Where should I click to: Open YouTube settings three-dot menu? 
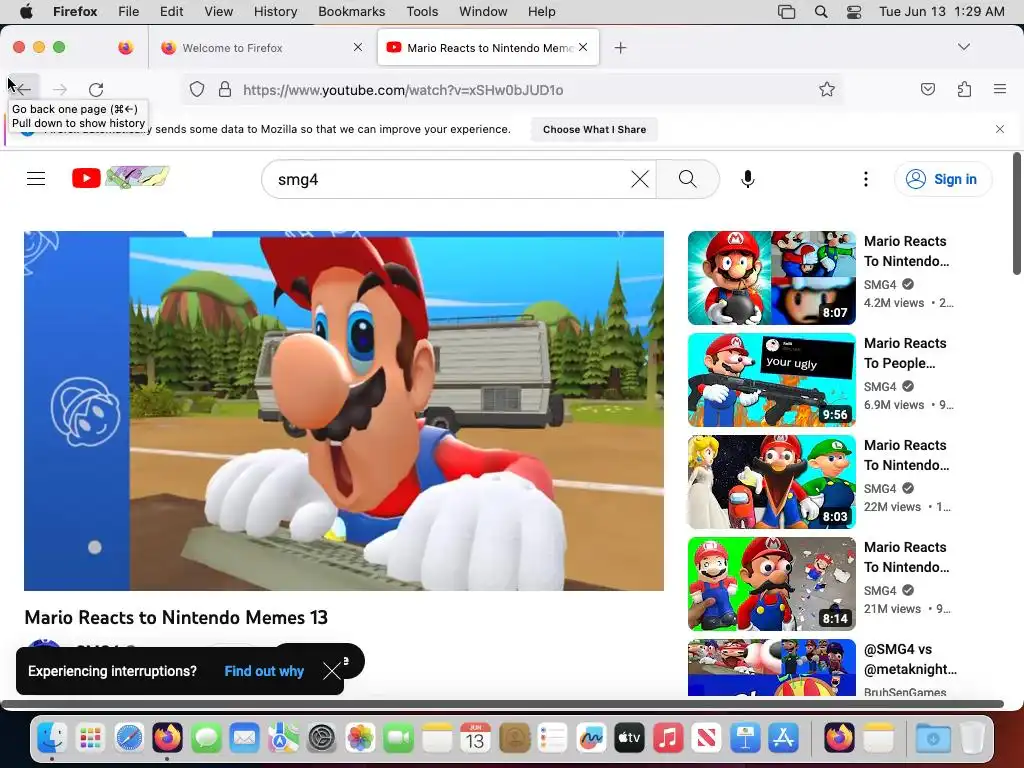coord(866,179)
